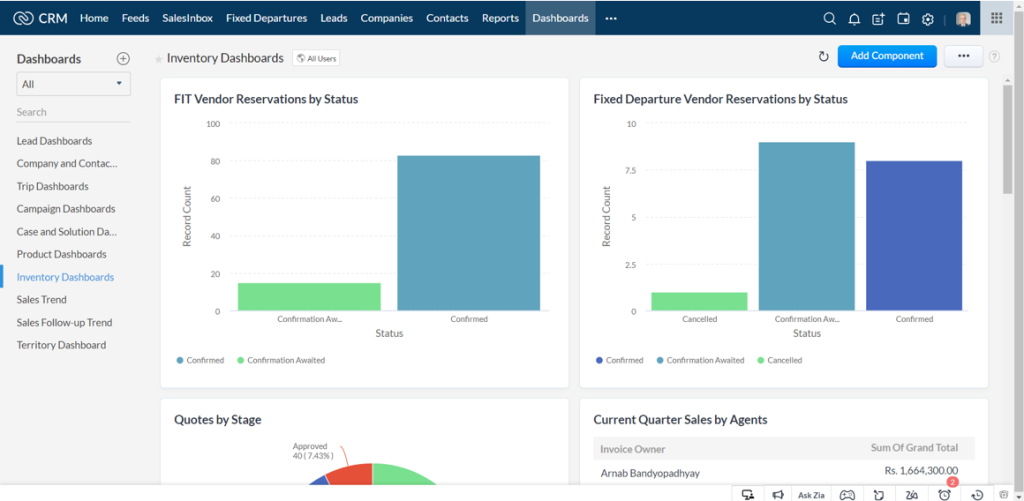Screen dimensions: 1024x501
Task: Refresh the dashboard with reload icon
Action: [824, 57]
